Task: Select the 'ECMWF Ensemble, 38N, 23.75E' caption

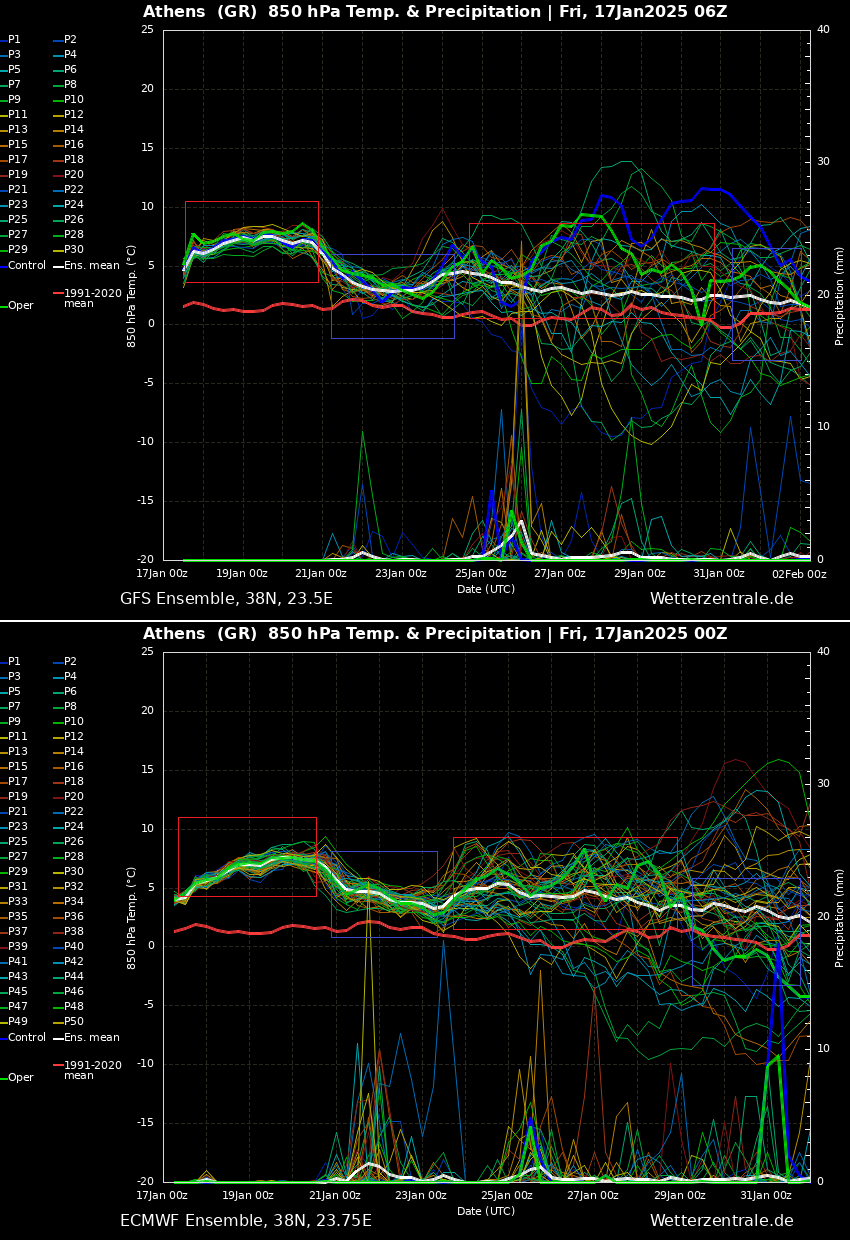Action: pos(246,1221)
